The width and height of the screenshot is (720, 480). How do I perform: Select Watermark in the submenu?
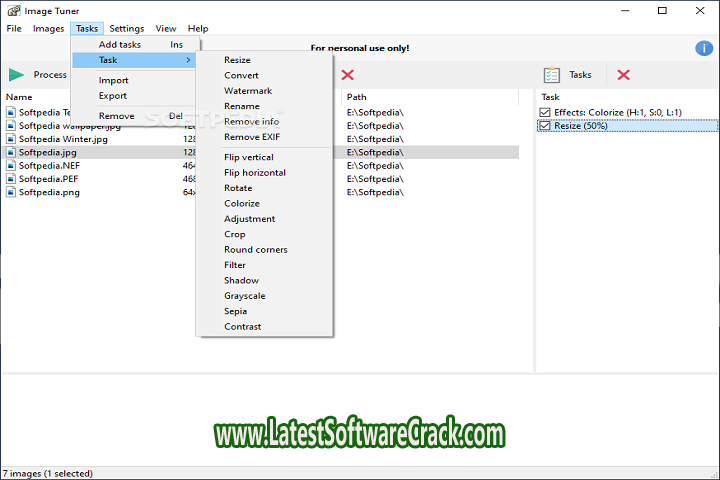coord(264,90)
